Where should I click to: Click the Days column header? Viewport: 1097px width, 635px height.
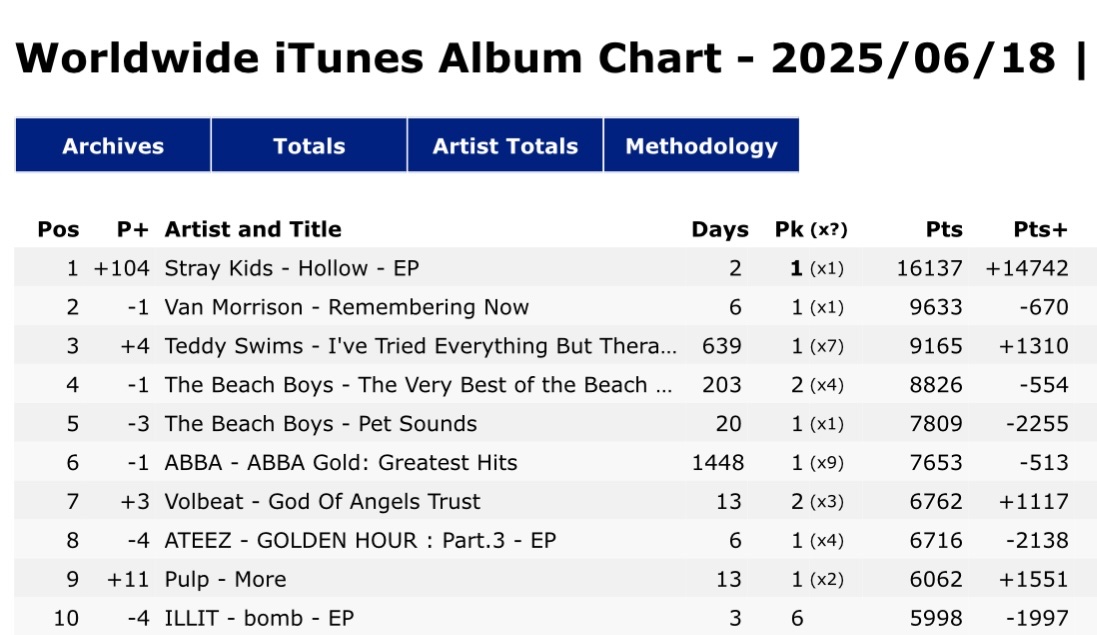point(720,229)
